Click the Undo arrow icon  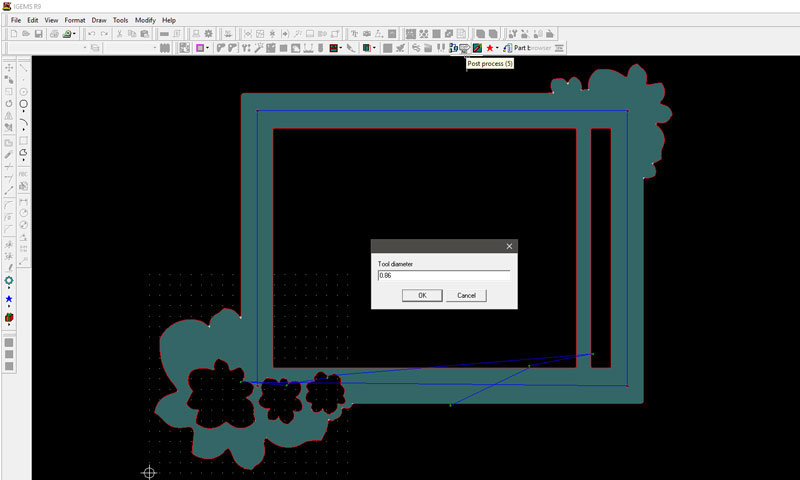pos(91,34)
